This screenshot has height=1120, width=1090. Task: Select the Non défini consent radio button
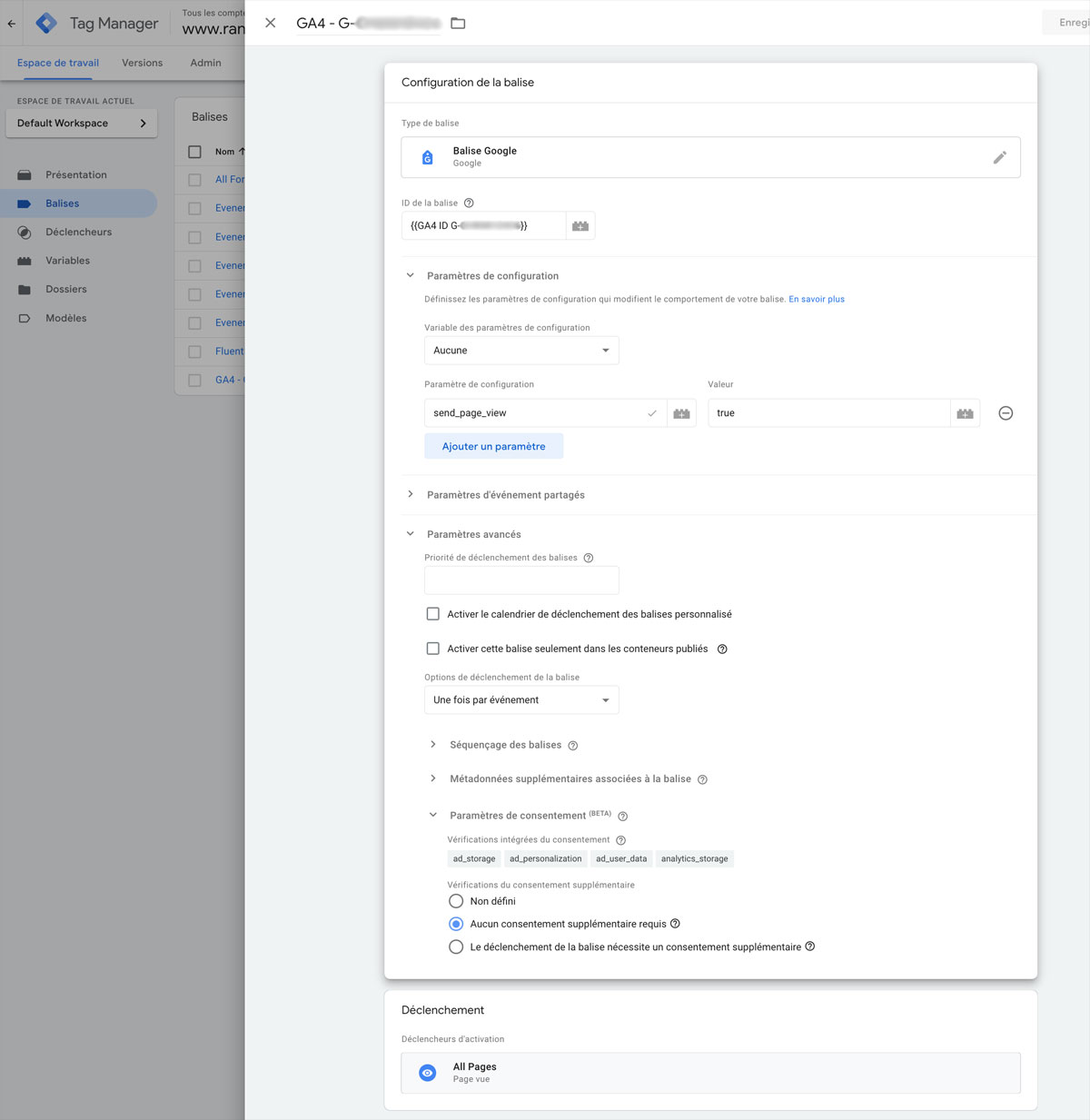tap(456, 901)
